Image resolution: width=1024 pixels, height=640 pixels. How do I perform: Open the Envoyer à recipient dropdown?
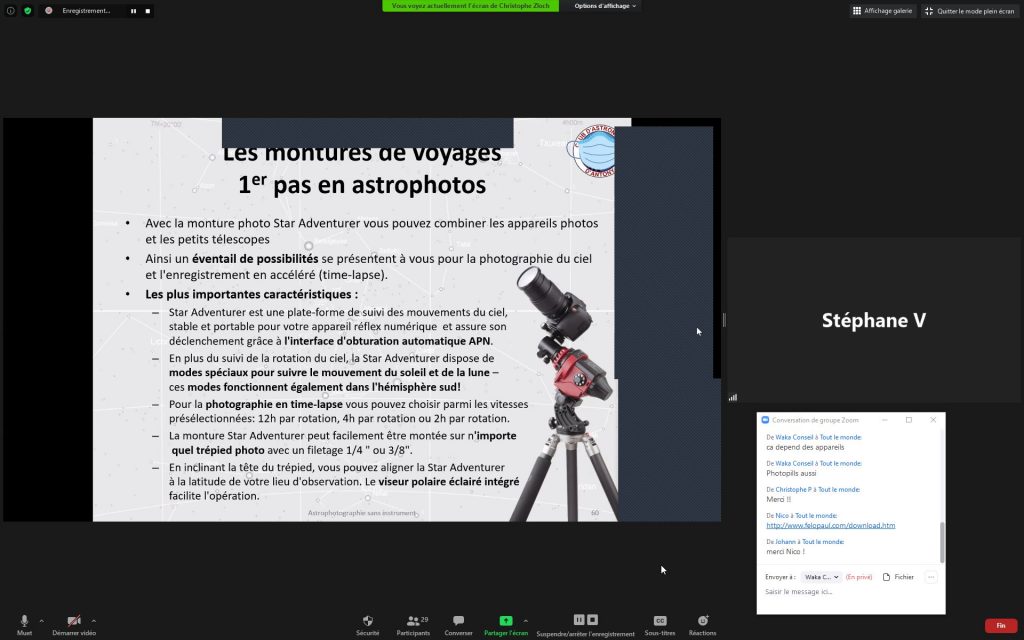[822, 577]
